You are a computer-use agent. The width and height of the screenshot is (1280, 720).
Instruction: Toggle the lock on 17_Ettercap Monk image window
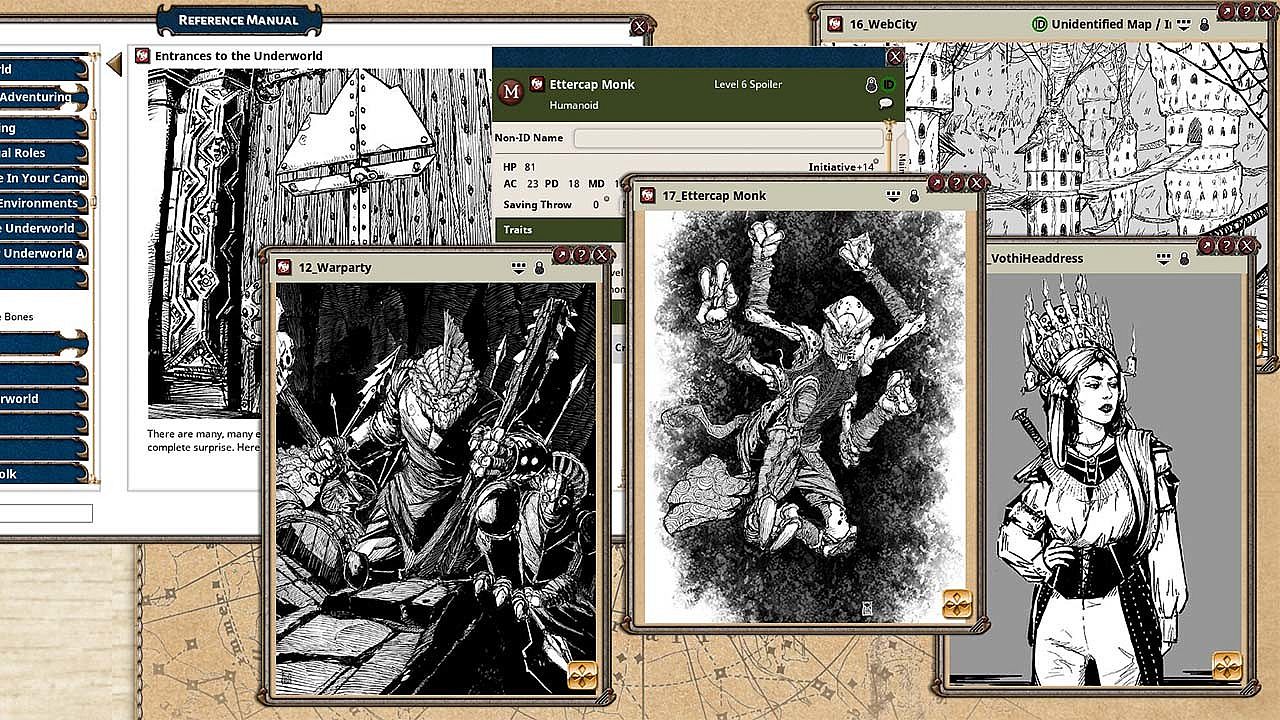[x=913, y=196]
